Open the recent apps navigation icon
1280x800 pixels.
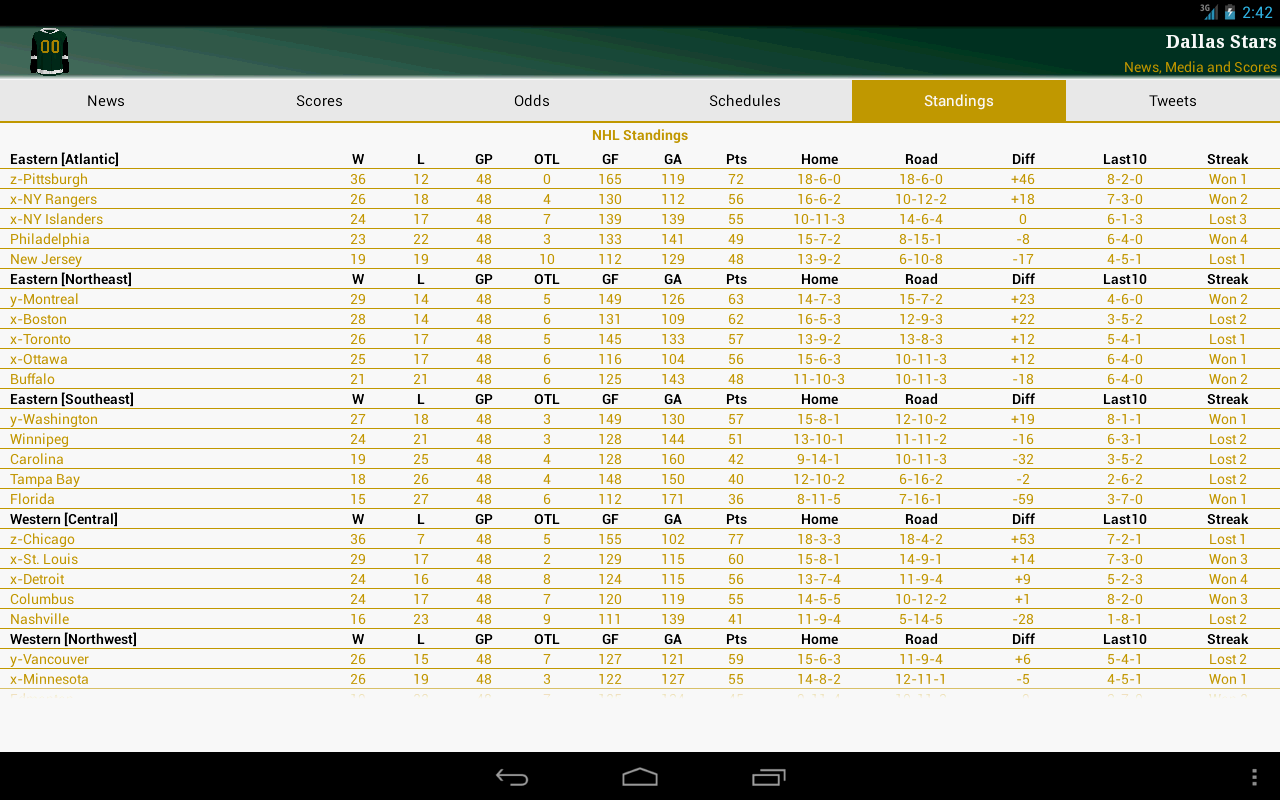coord(769,777)
